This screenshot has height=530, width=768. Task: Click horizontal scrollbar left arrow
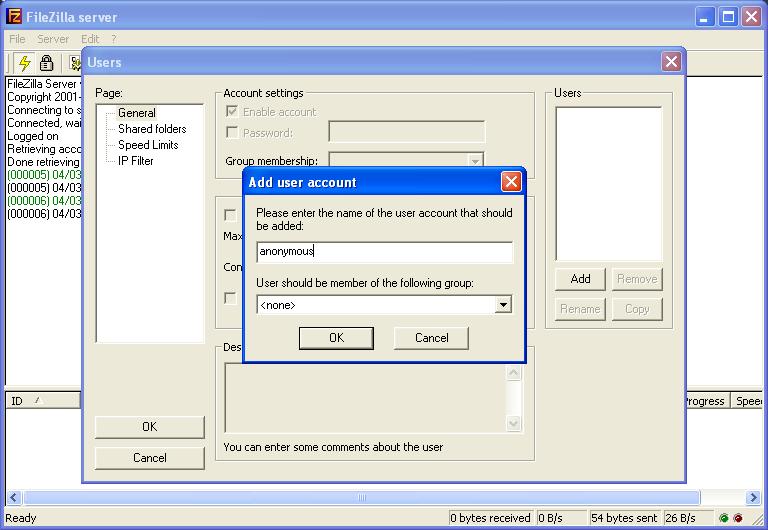[13, 498]
